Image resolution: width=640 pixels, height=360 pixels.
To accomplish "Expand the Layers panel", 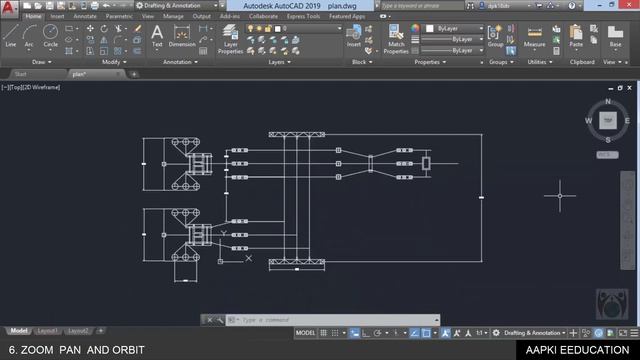I will click(280, 62).
